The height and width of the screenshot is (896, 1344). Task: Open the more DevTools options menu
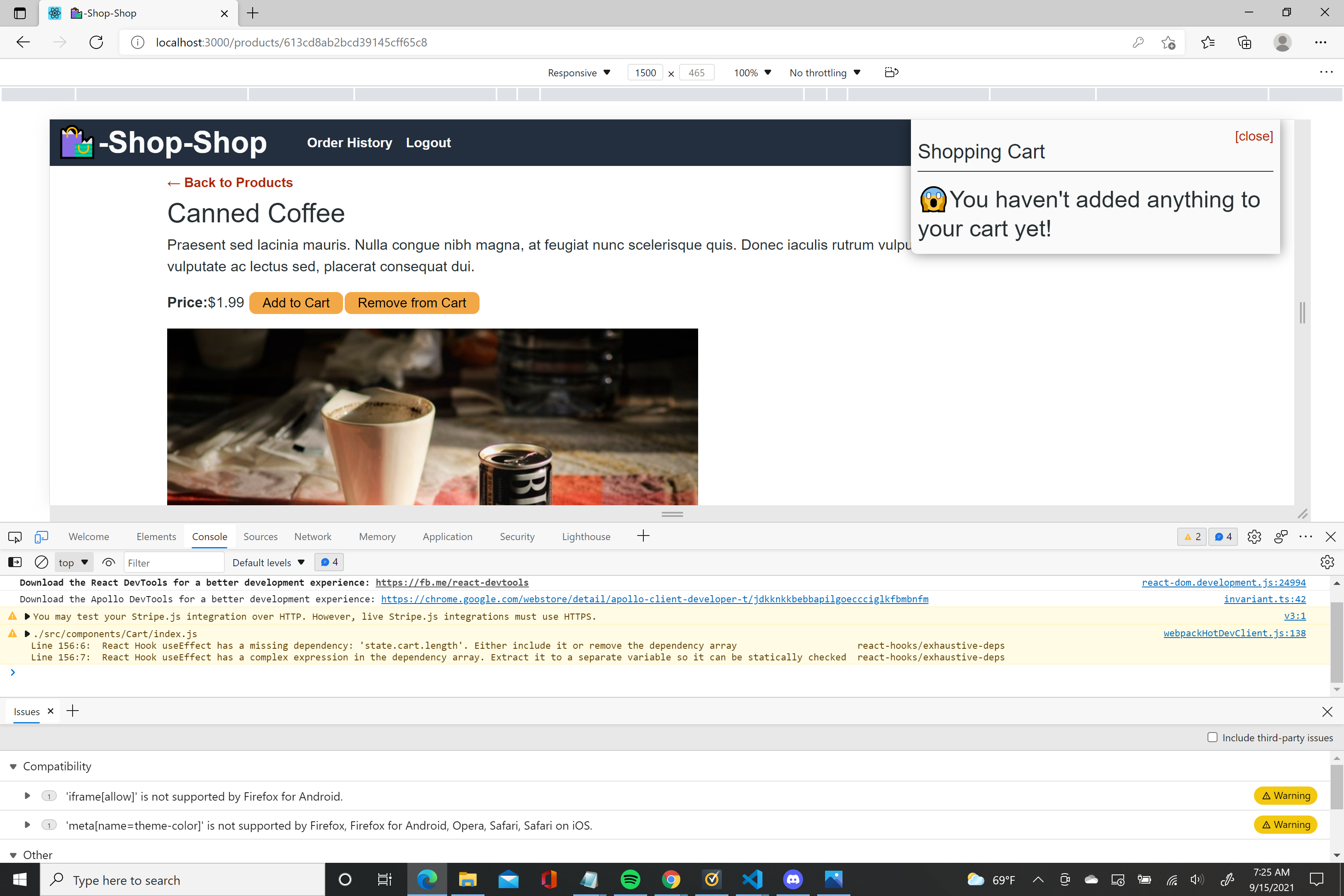tap(1306, 537)
